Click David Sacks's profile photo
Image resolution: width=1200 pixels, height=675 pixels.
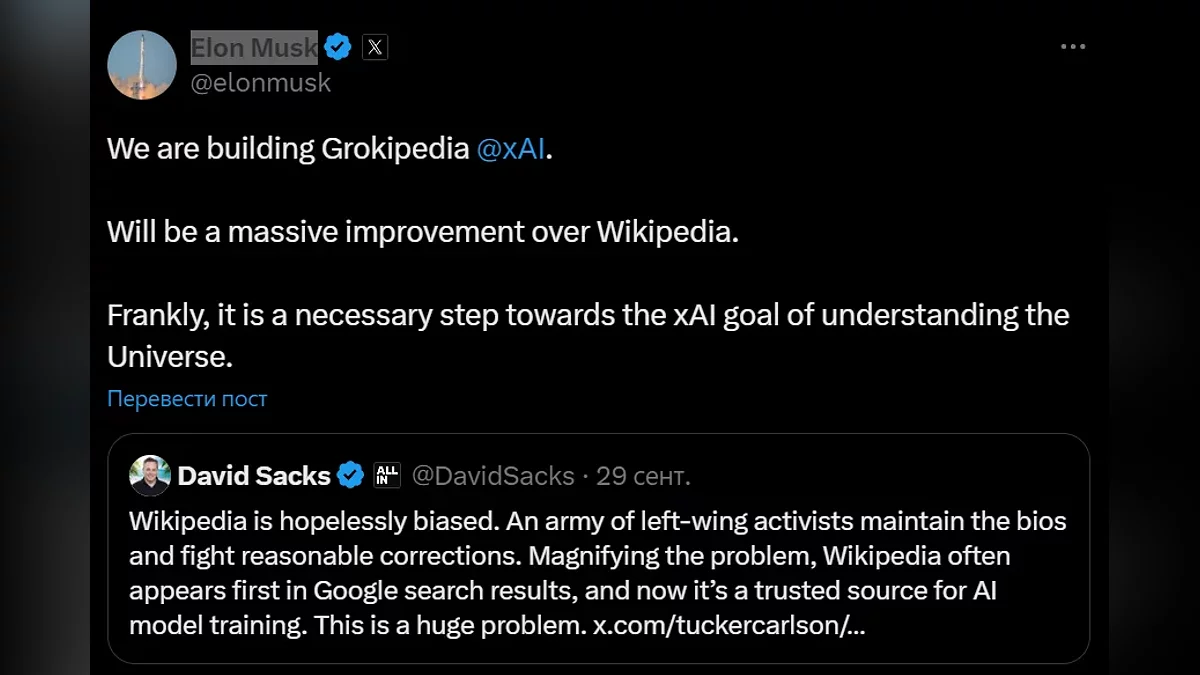[x=150, y=476]
